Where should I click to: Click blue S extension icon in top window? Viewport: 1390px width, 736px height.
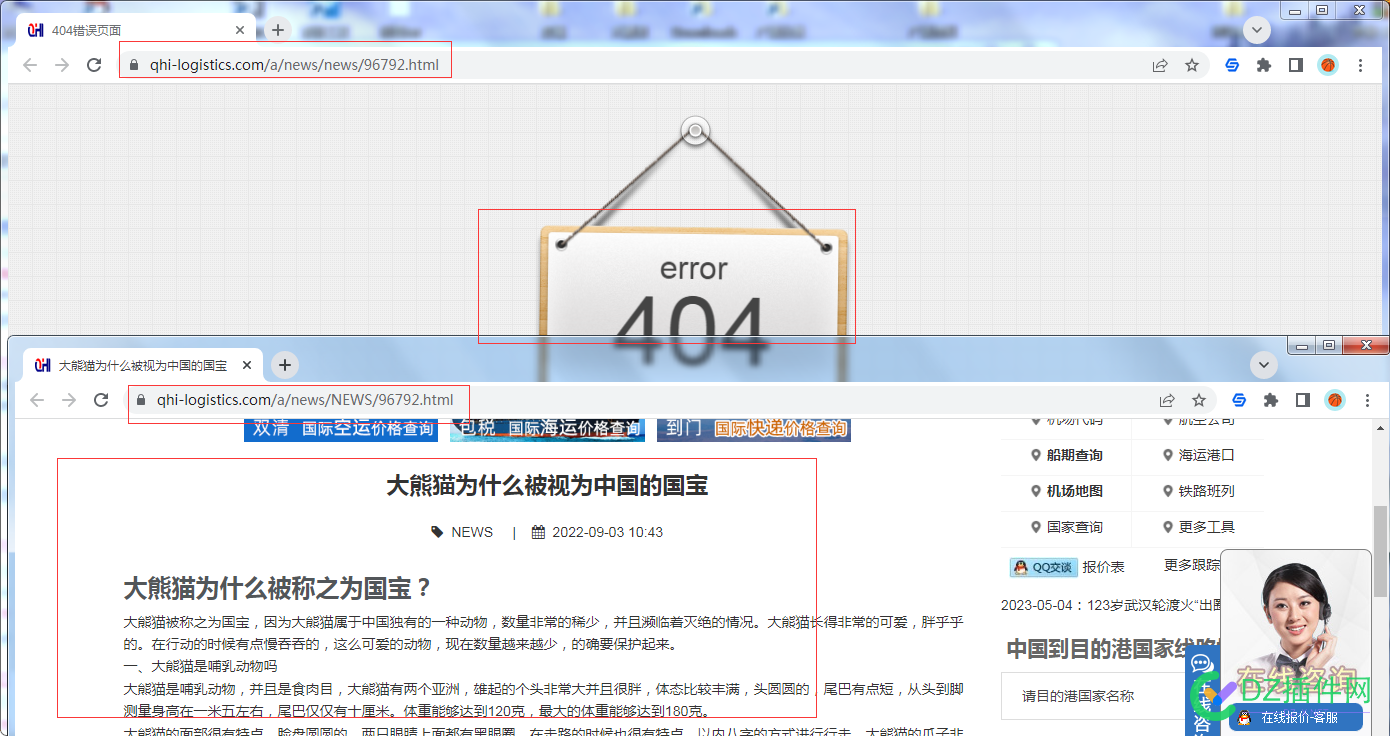[x=1232, y=65]
